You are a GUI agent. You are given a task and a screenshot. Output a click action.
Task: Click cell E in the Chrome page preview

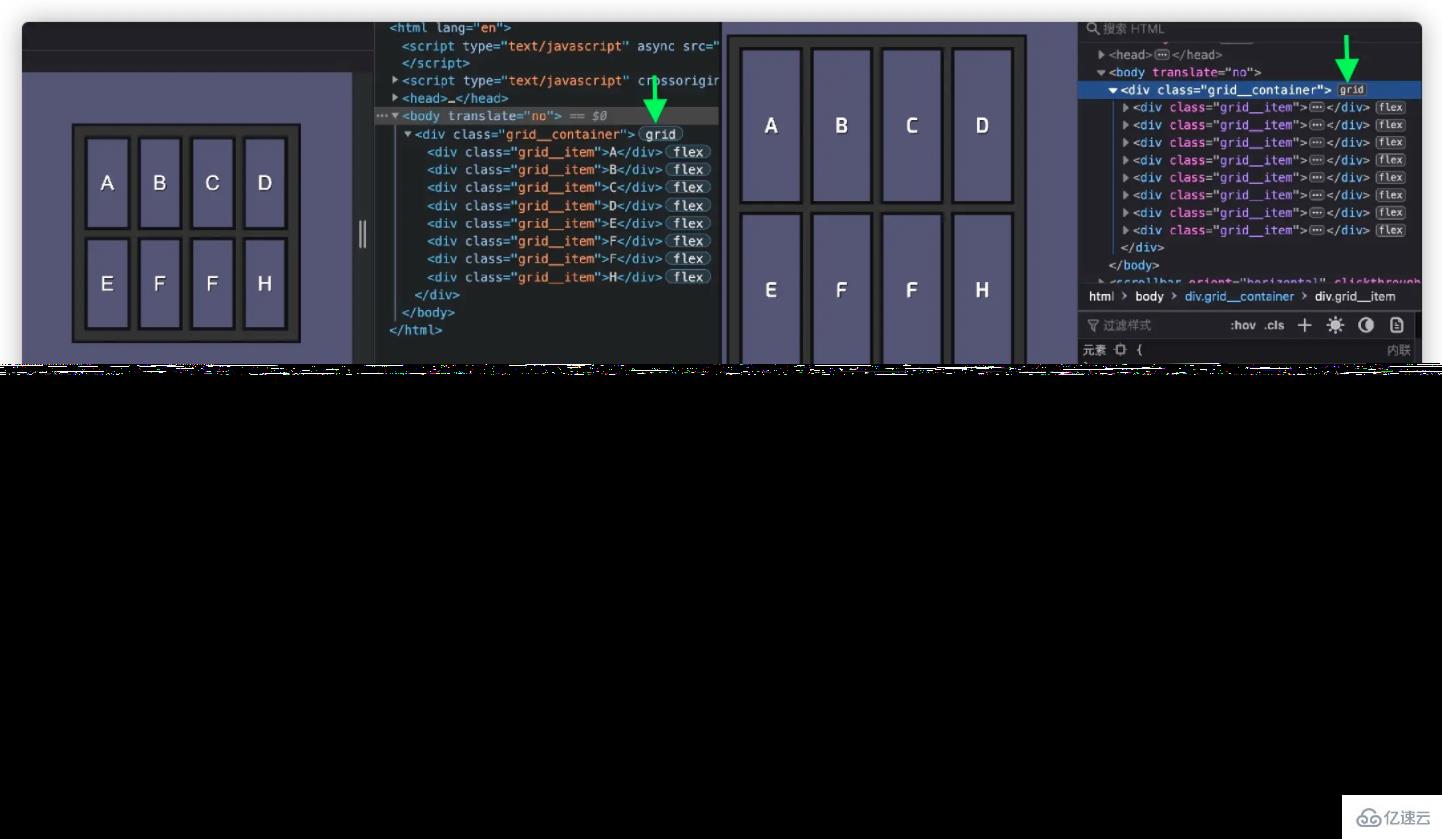click(107, 284)
